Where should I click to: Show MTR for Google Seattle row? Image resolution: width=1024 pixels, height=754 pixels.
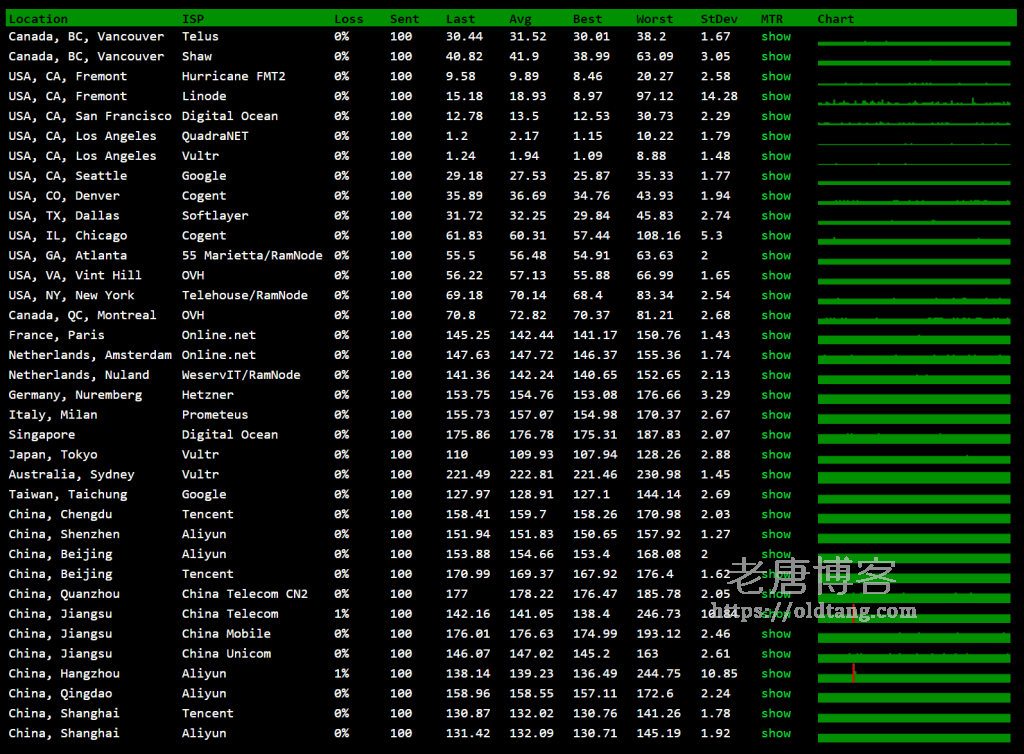pos(775,176)
